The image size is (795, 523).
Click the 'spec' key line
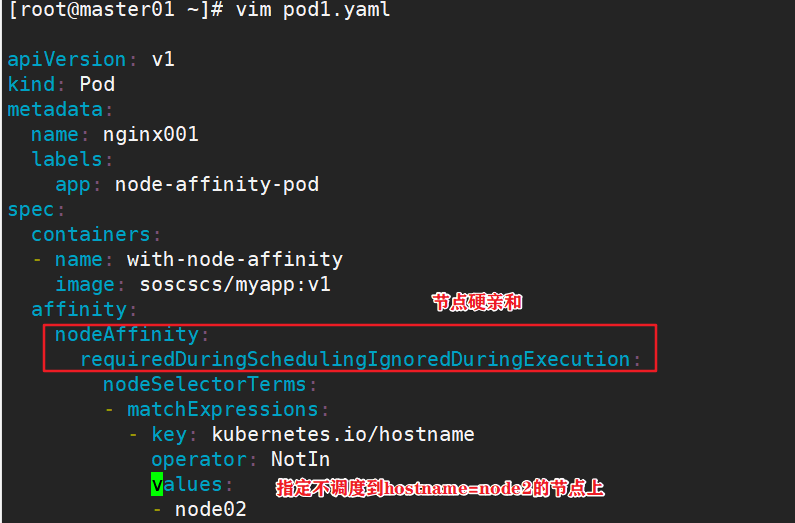(x=31, y=209)
